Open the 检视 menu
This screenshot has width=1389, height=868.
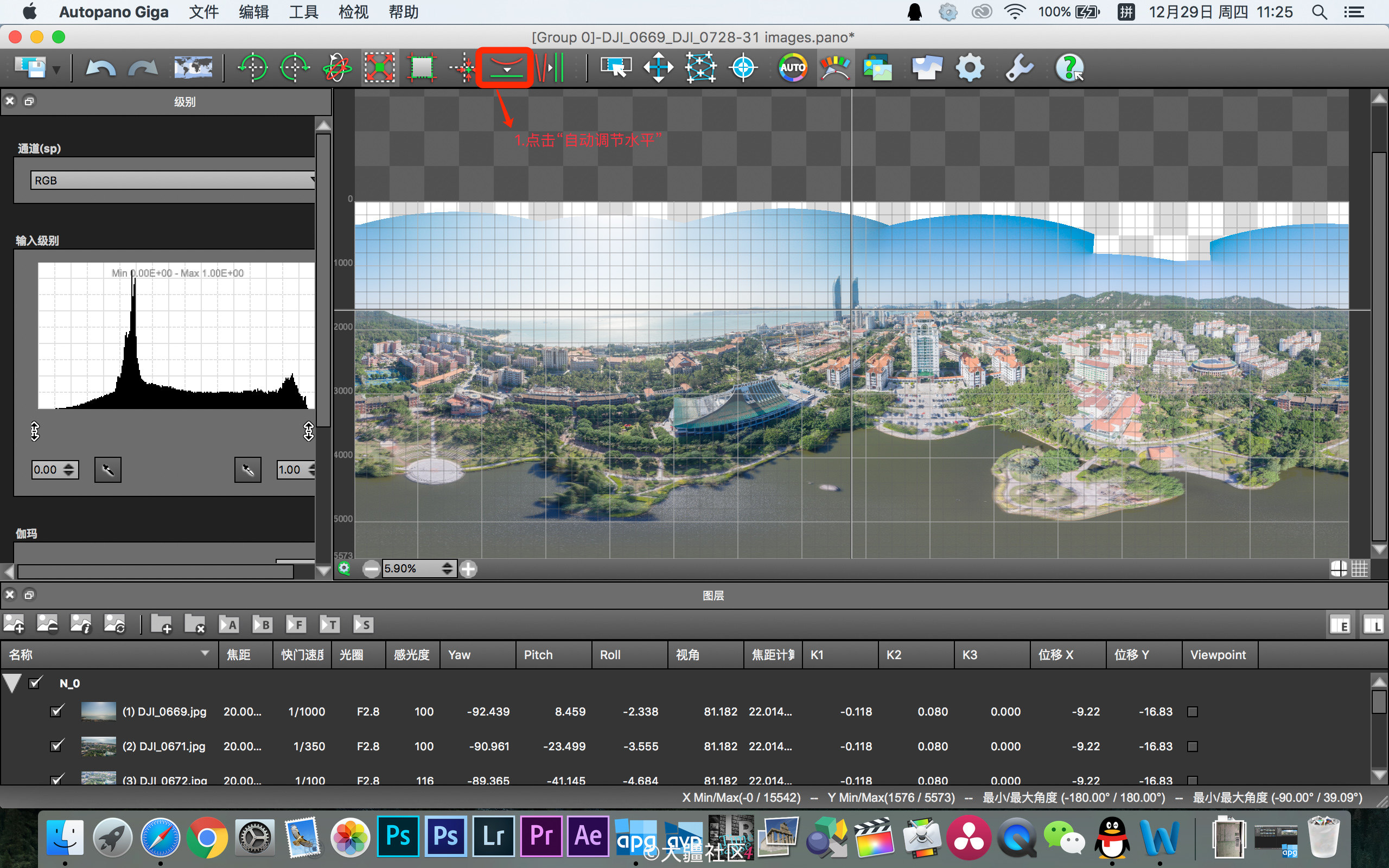[353, 12]
